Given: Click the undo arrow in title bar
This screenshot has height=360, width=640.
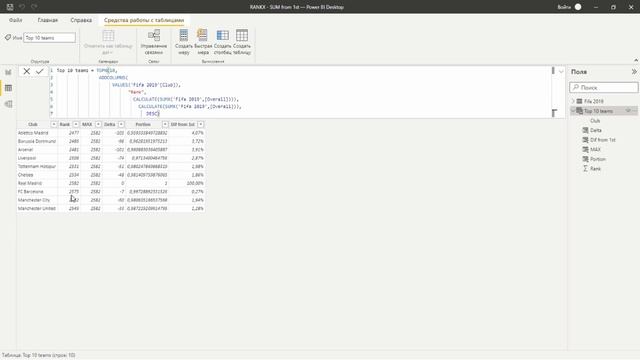Looking at the screenshot, I should point(22,7).
